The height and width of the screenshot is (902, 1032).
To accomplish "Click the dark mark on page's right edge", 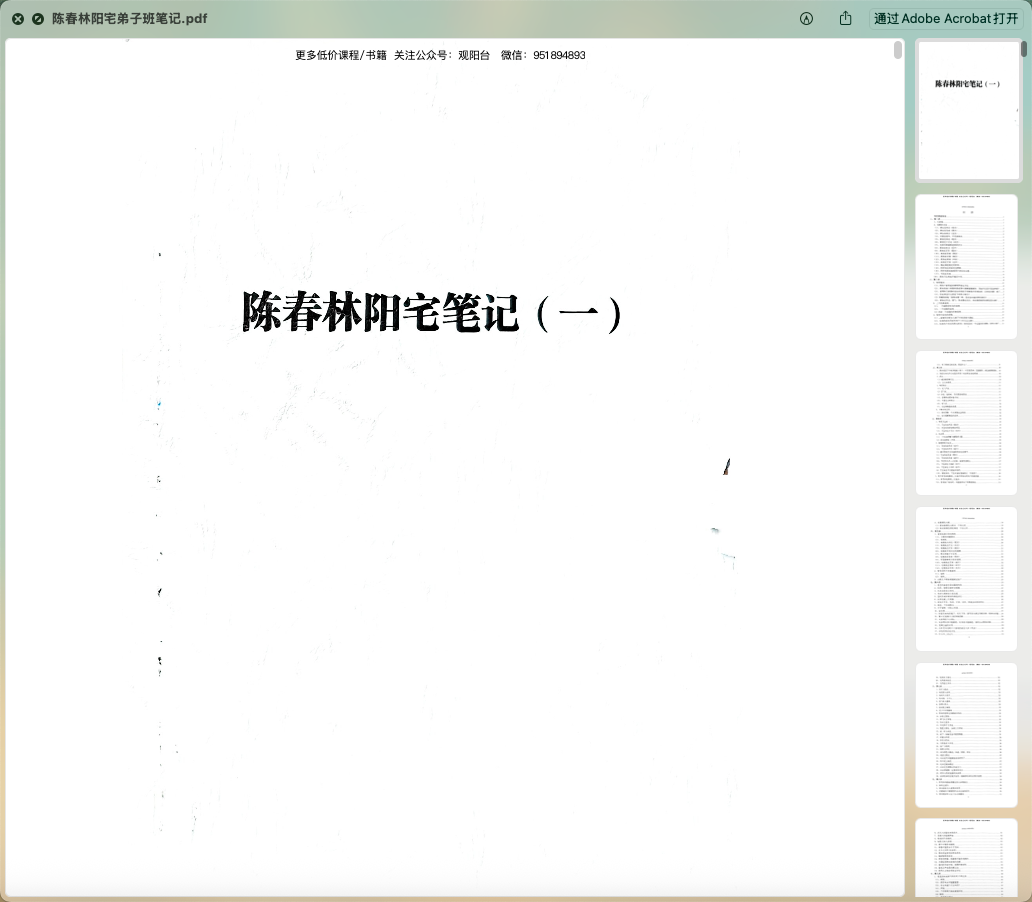I will pos(727,466).
